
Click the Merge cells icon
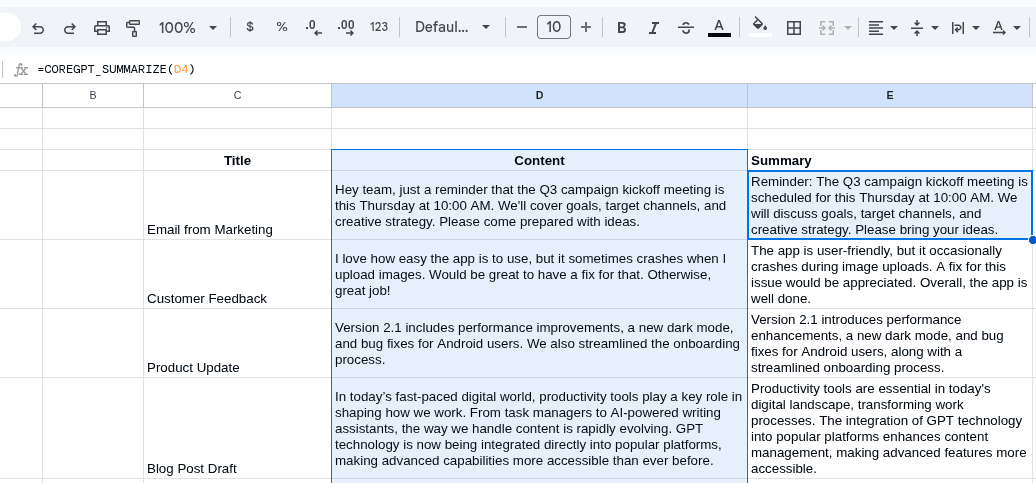[827, 28]
